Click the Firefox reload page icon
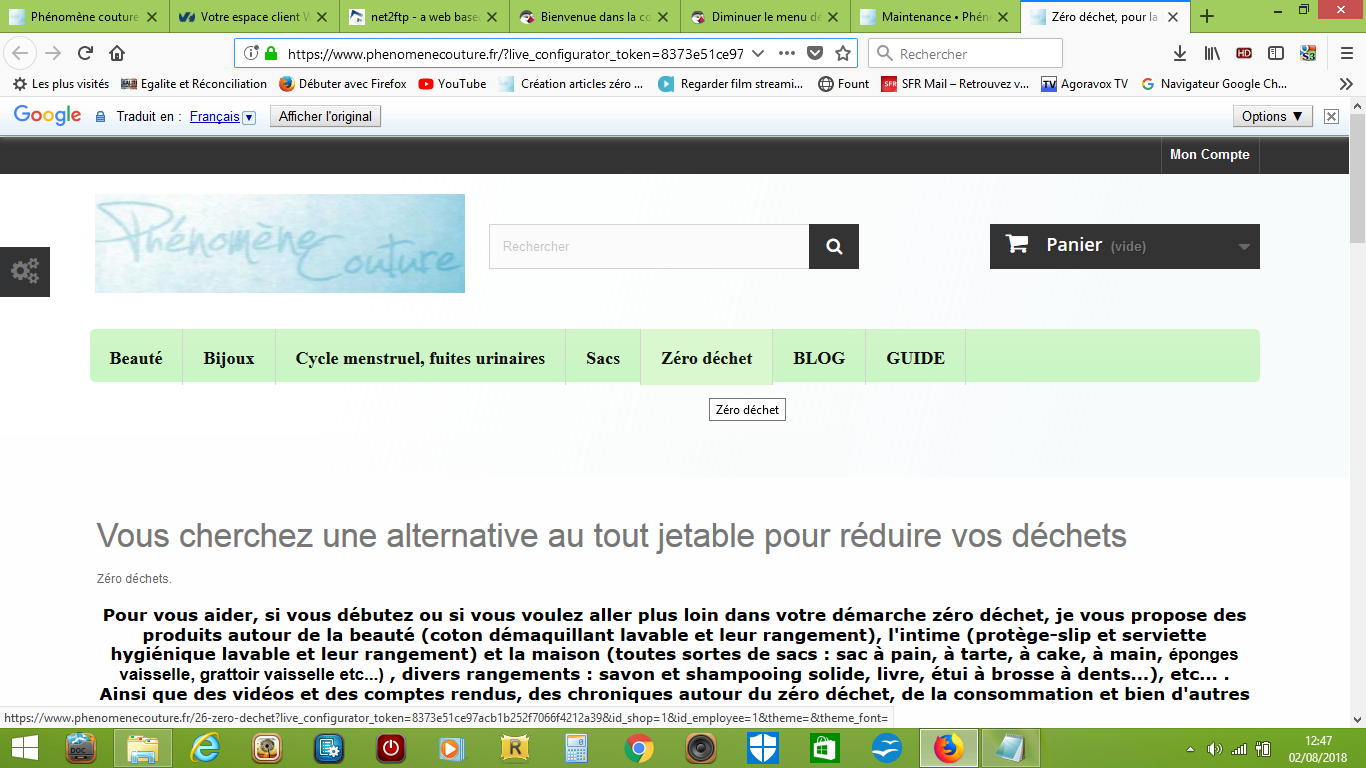 tap(86, 54)
